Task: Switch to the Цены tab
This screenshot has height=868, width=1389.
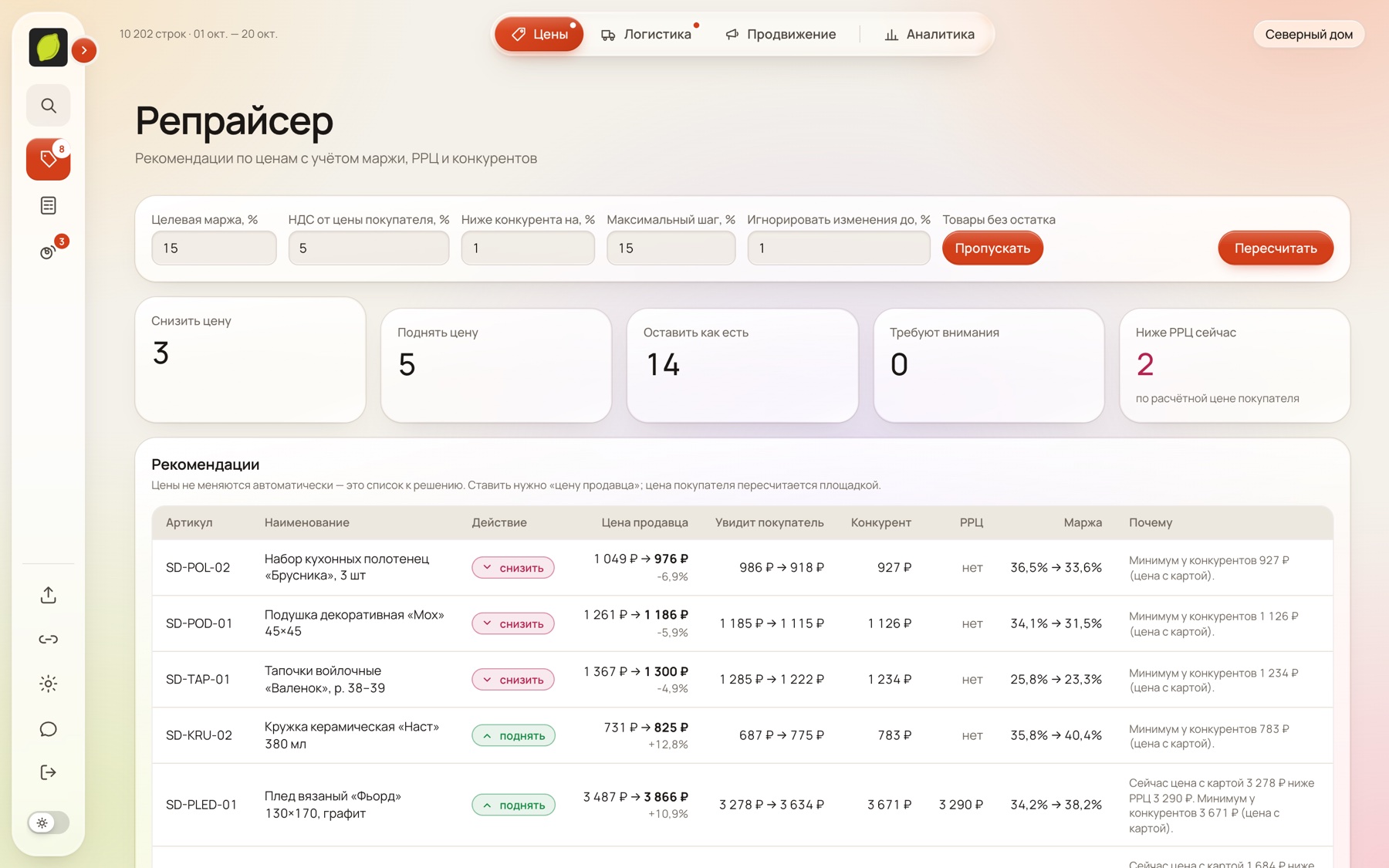Action: coord(539,34)
